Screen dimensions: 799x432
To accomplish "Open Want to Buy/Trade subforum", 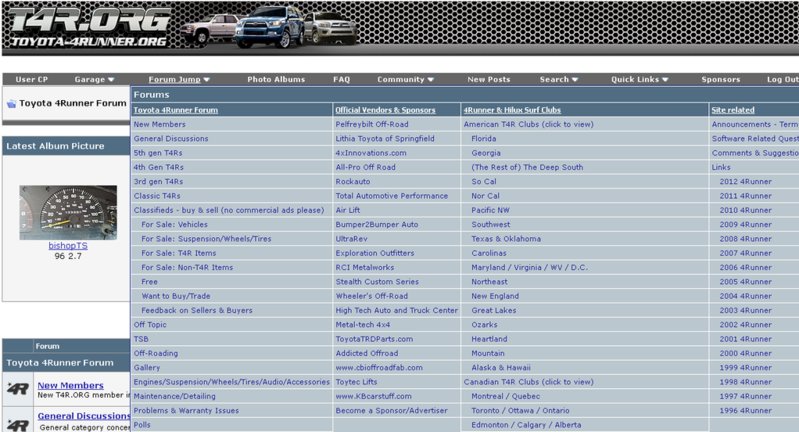I will pos(176,296).
